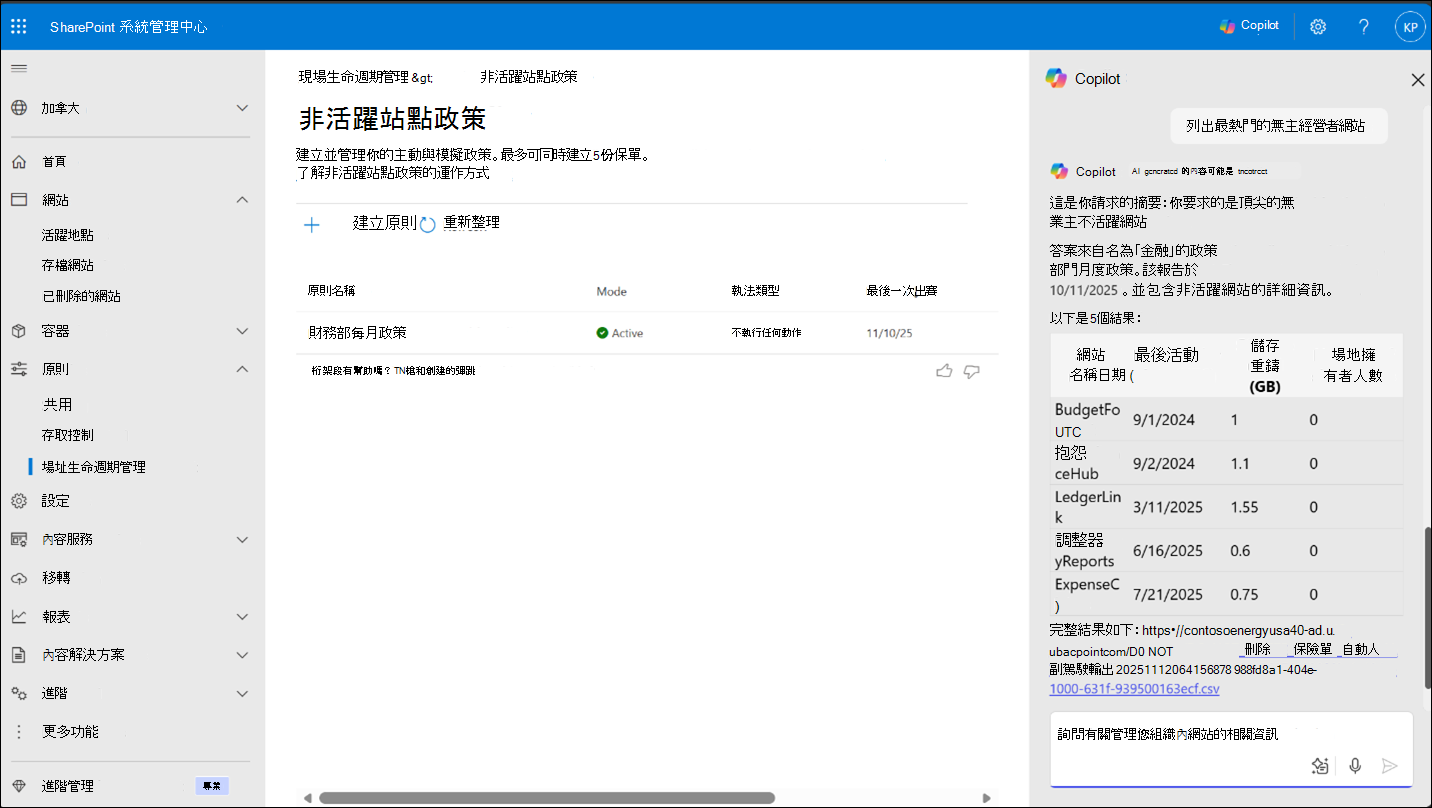Open the Copilot prompt suggestions icon

1320,765
